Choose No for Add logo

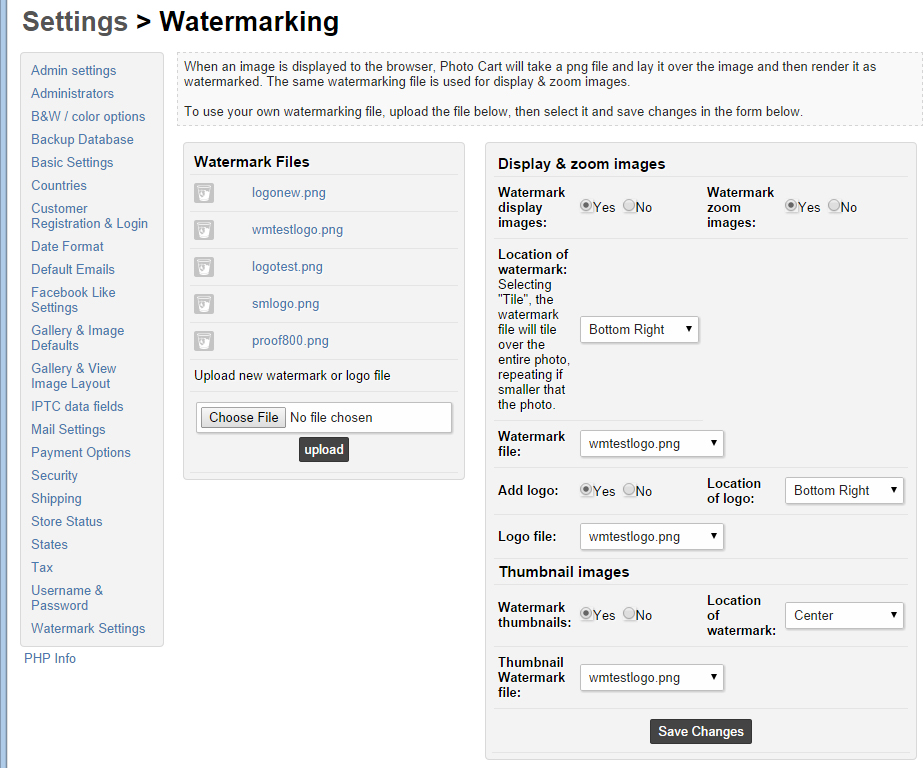(629, 490)
